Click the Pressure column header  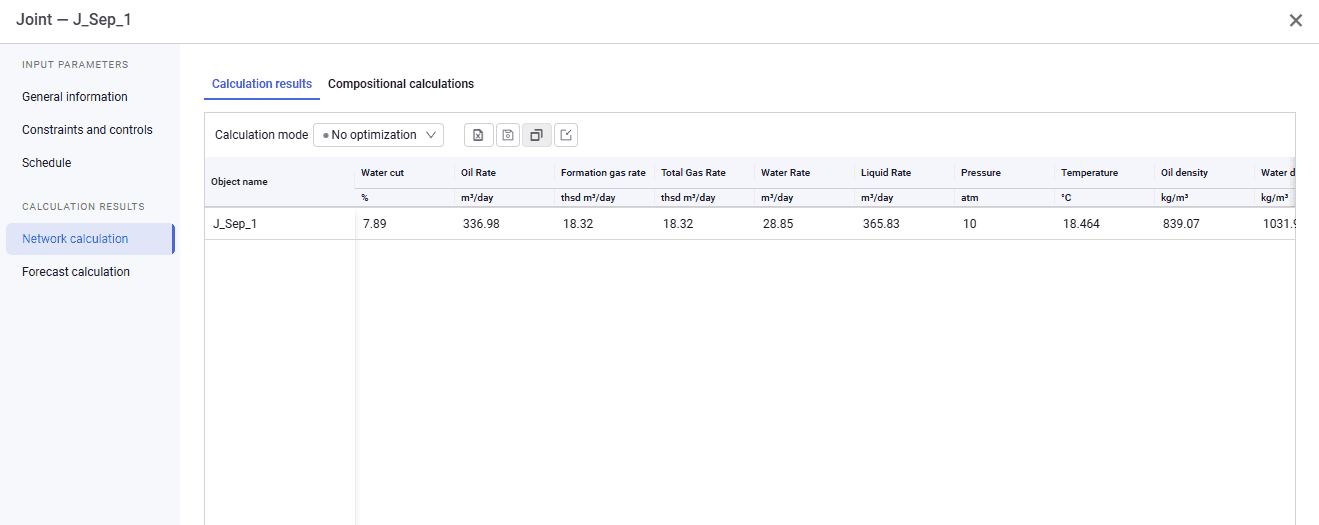(x=1005, y=173)
